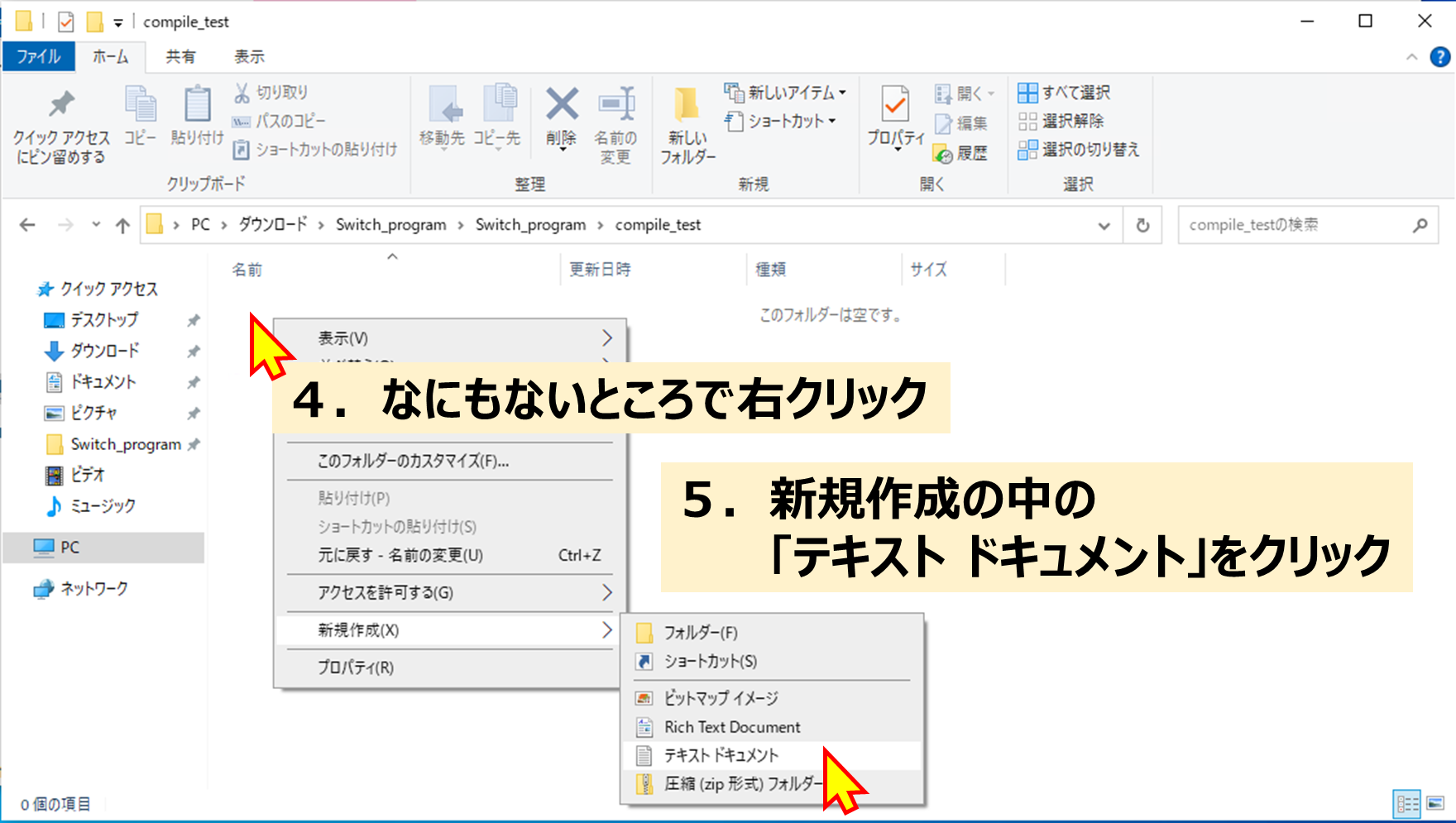Click Copy Path (パスのコピー)
The width and height of the screenshot is (1456, 823).
(x=280, y=122)
